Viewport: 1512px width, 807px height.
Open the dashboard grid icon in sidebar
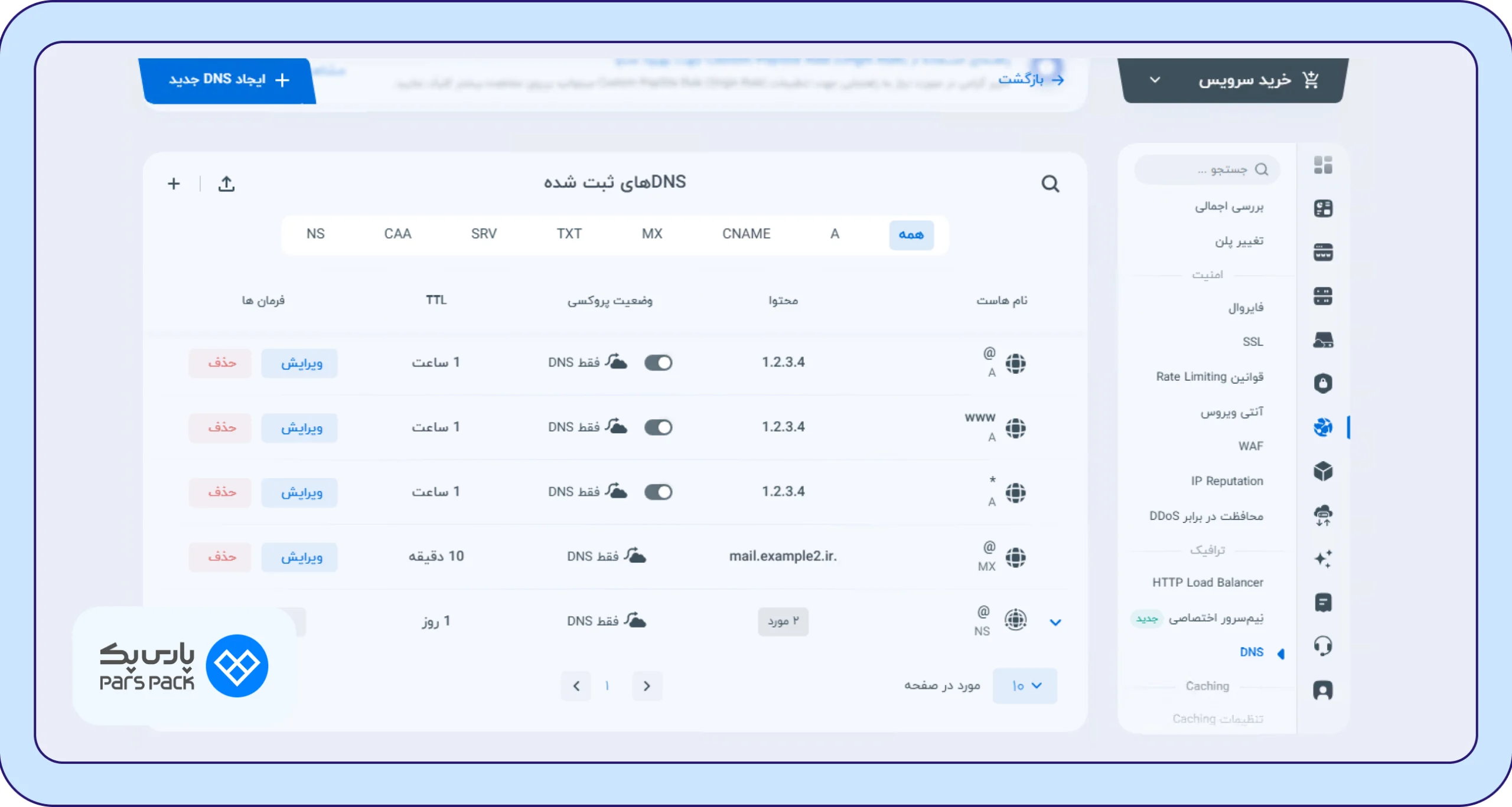click(x=1323, y=165)
